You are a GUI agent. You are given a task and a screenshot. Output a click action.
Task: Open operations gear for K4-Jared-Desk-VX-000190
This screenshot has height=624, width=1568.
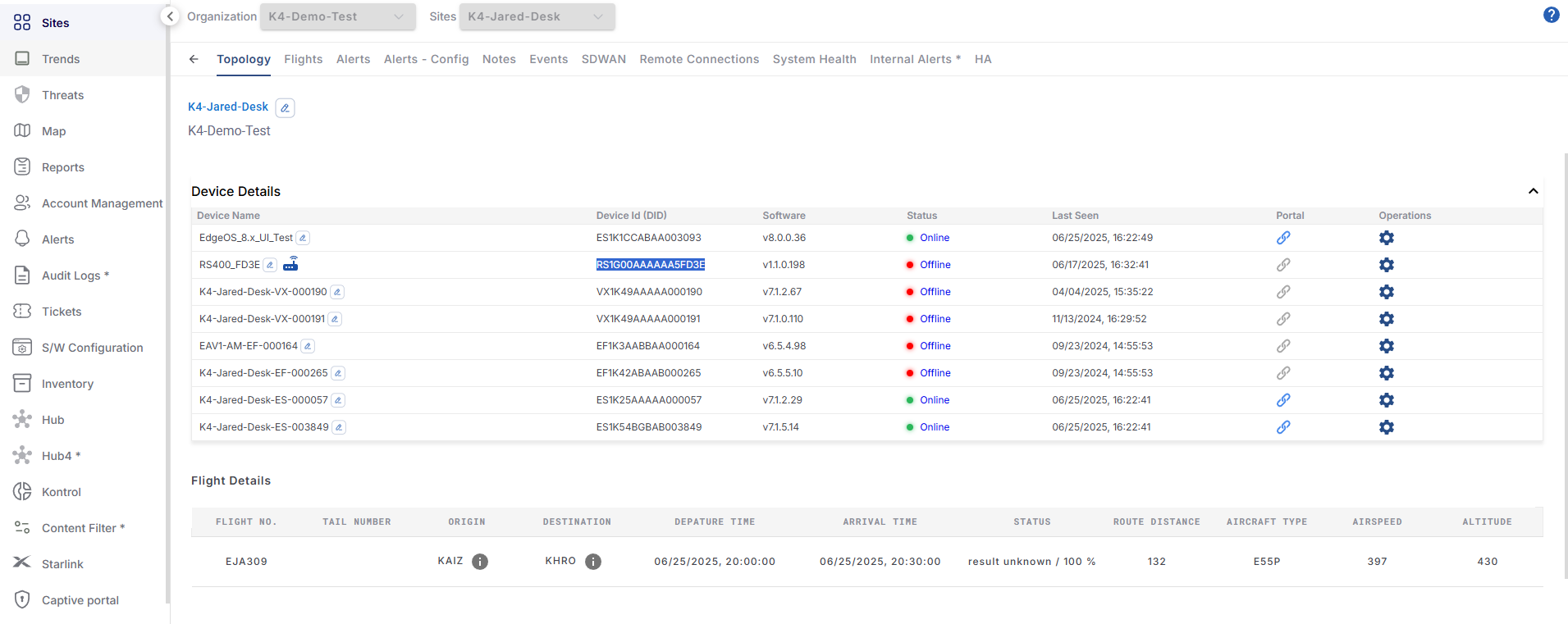[x=1386, y=292]
